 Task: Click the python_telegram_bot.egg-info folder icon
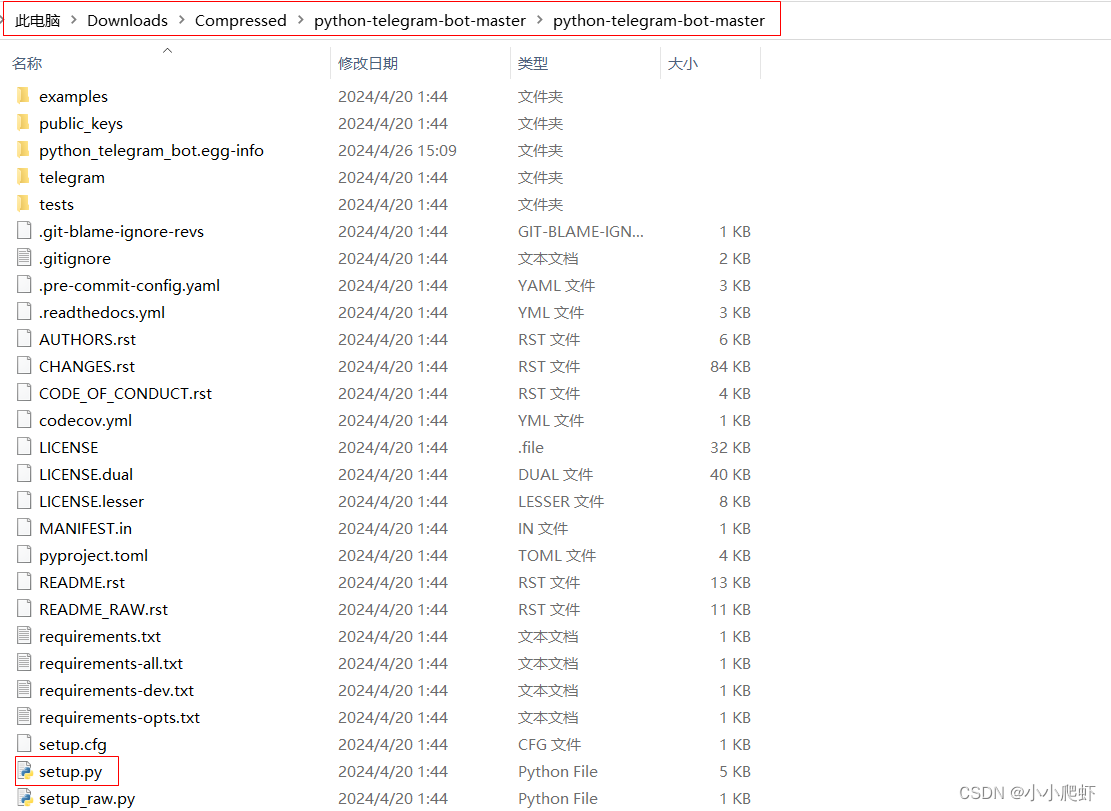pos(23,149)
